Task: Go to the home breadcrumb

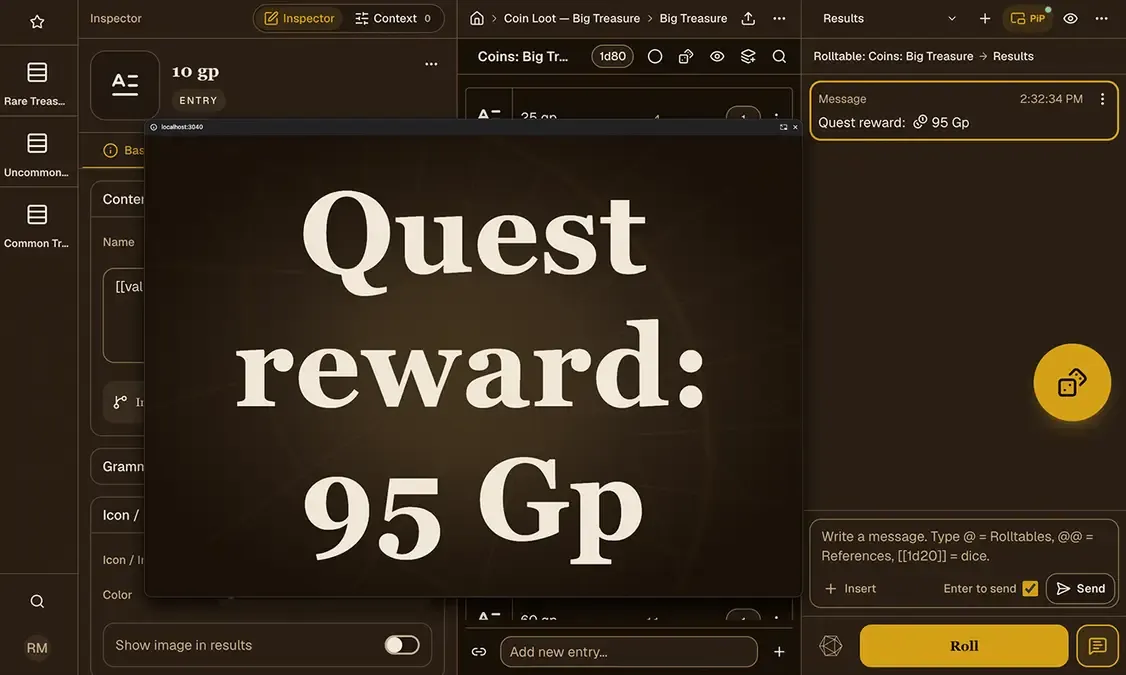Action: click(477, 19)
